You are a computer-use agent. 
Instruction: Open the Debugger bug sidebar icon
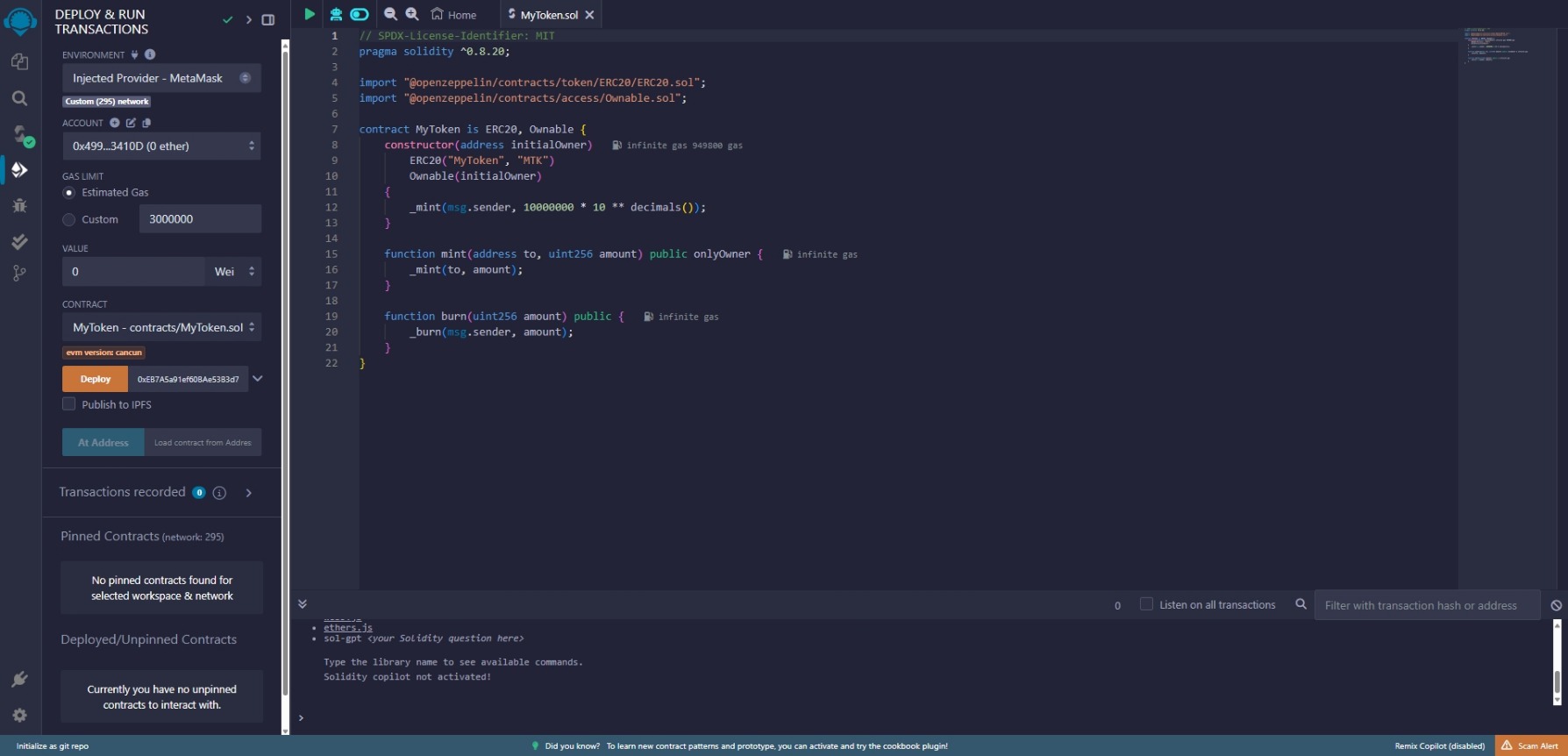click(x=19, y=205)
